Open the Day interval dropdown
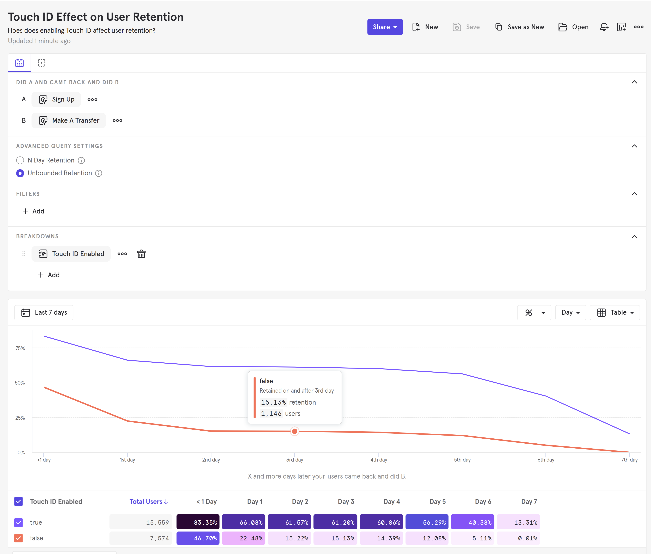The width and height of the screenshot is (651, 554). 570,313
